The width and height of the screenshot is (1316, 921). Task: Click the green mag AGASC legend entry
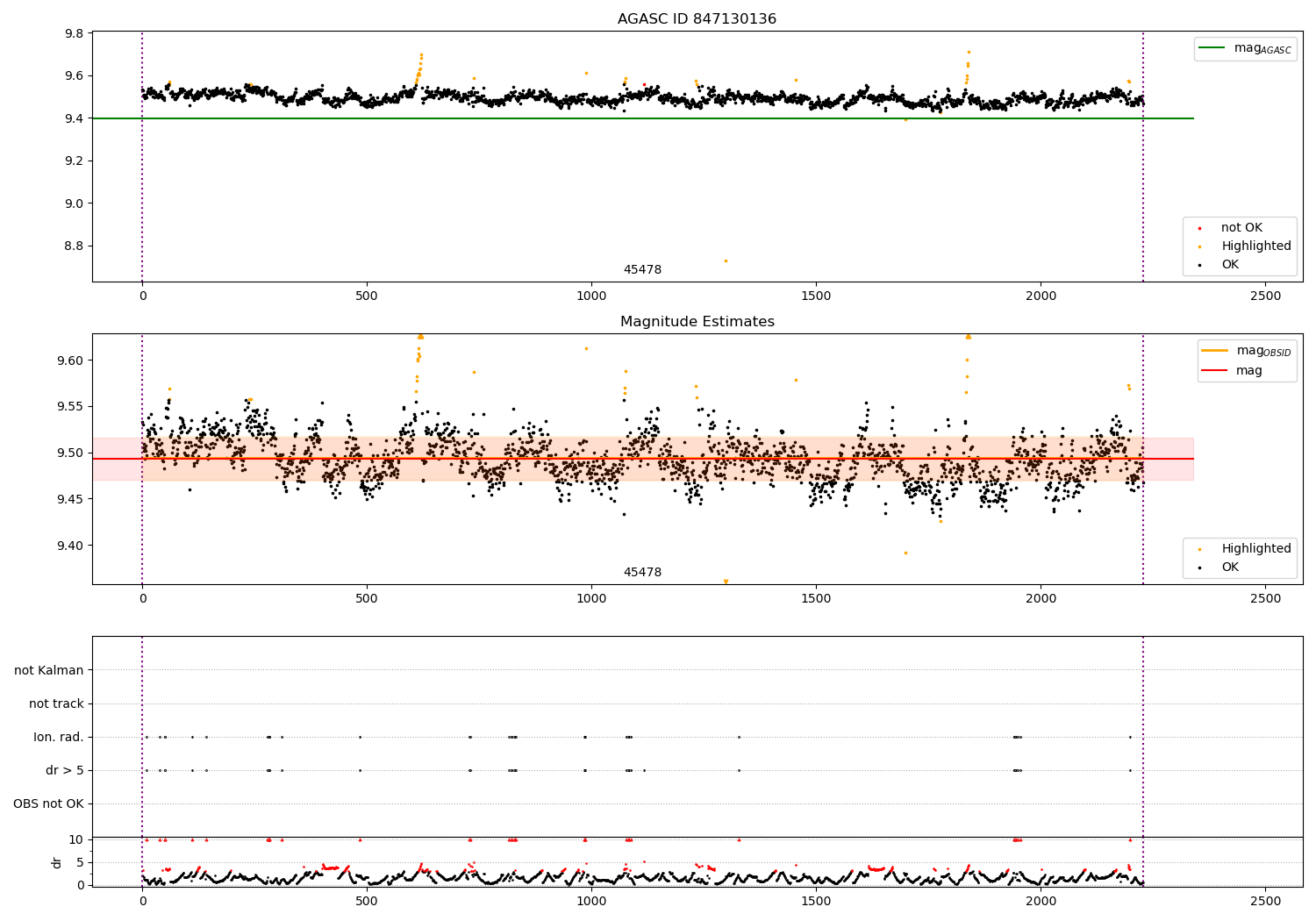(x=1245, y=48)
